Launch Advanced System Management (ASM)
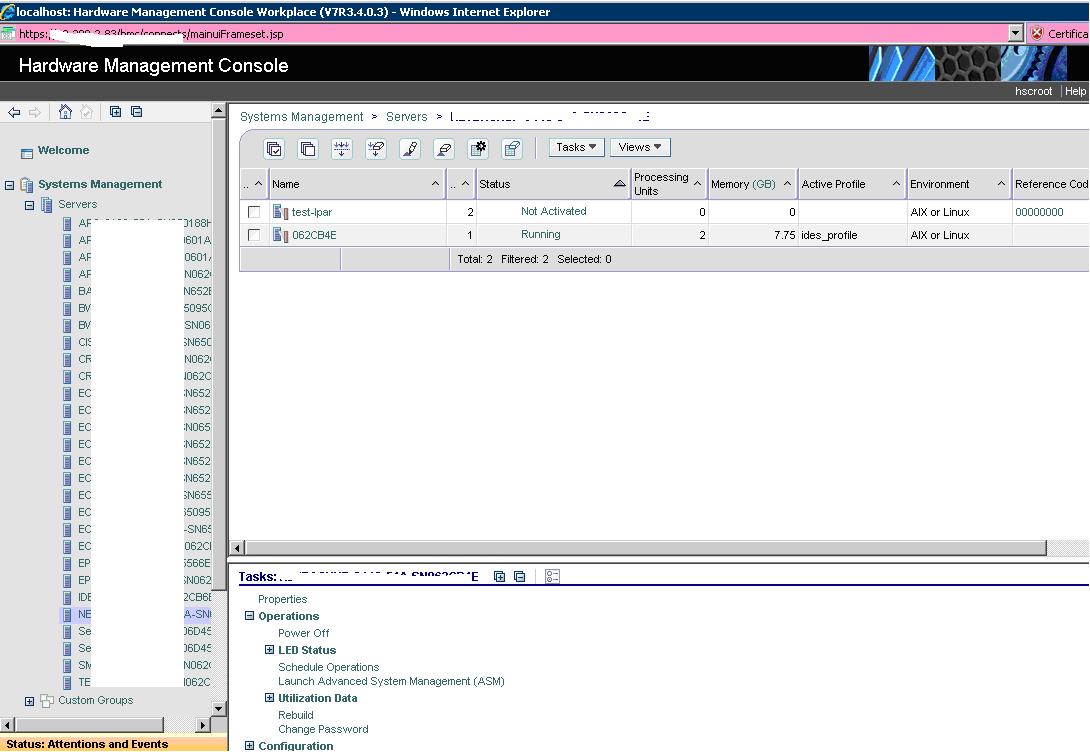 pyautogui.click(x=390, y=681)
